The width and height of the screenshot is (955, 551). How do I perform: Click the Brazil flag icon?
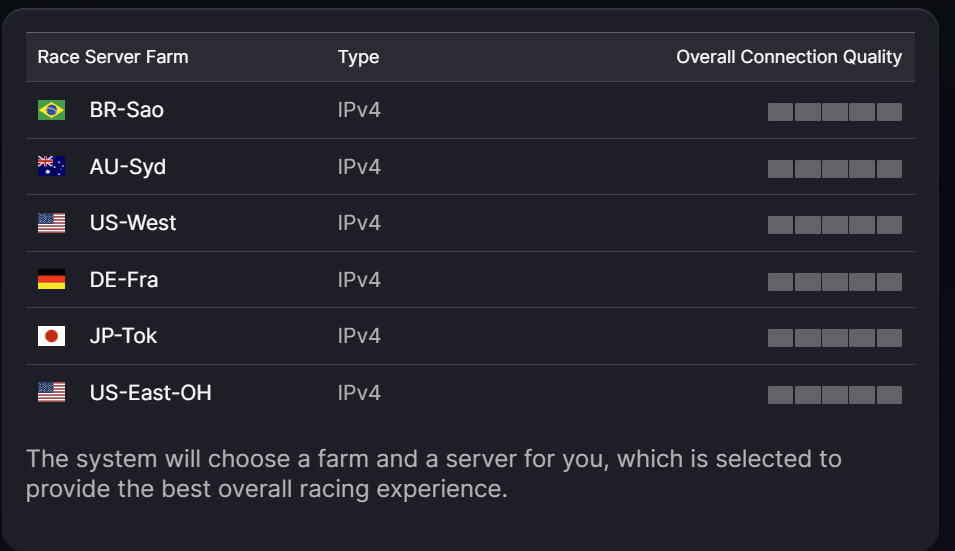[51, 110]
